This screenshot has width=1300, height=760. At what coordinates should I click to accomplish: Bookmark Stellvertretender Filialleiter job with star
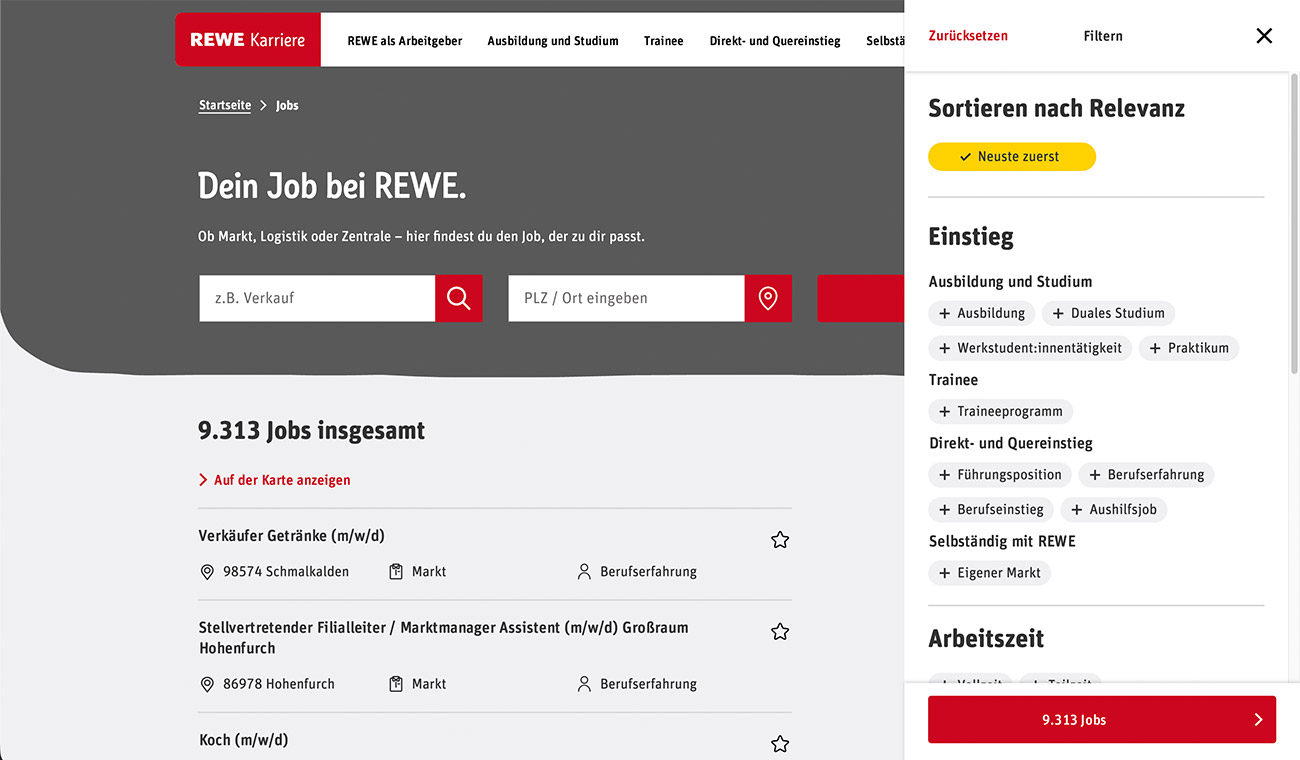(x=780, y=632)
